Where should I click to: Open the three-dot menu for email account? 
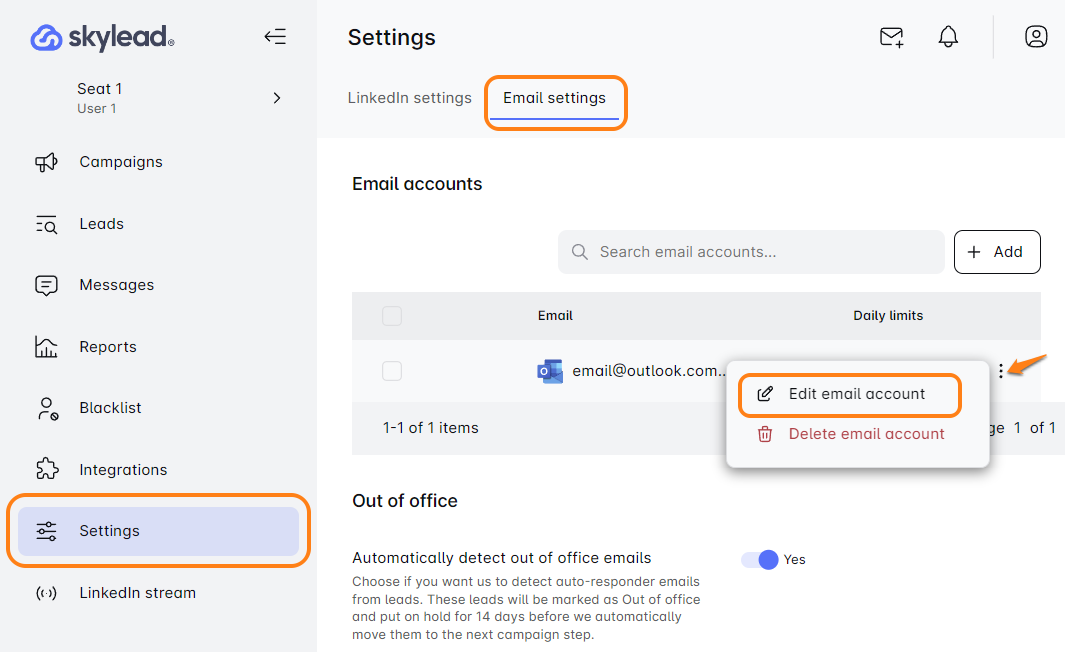click(1001, 371)
